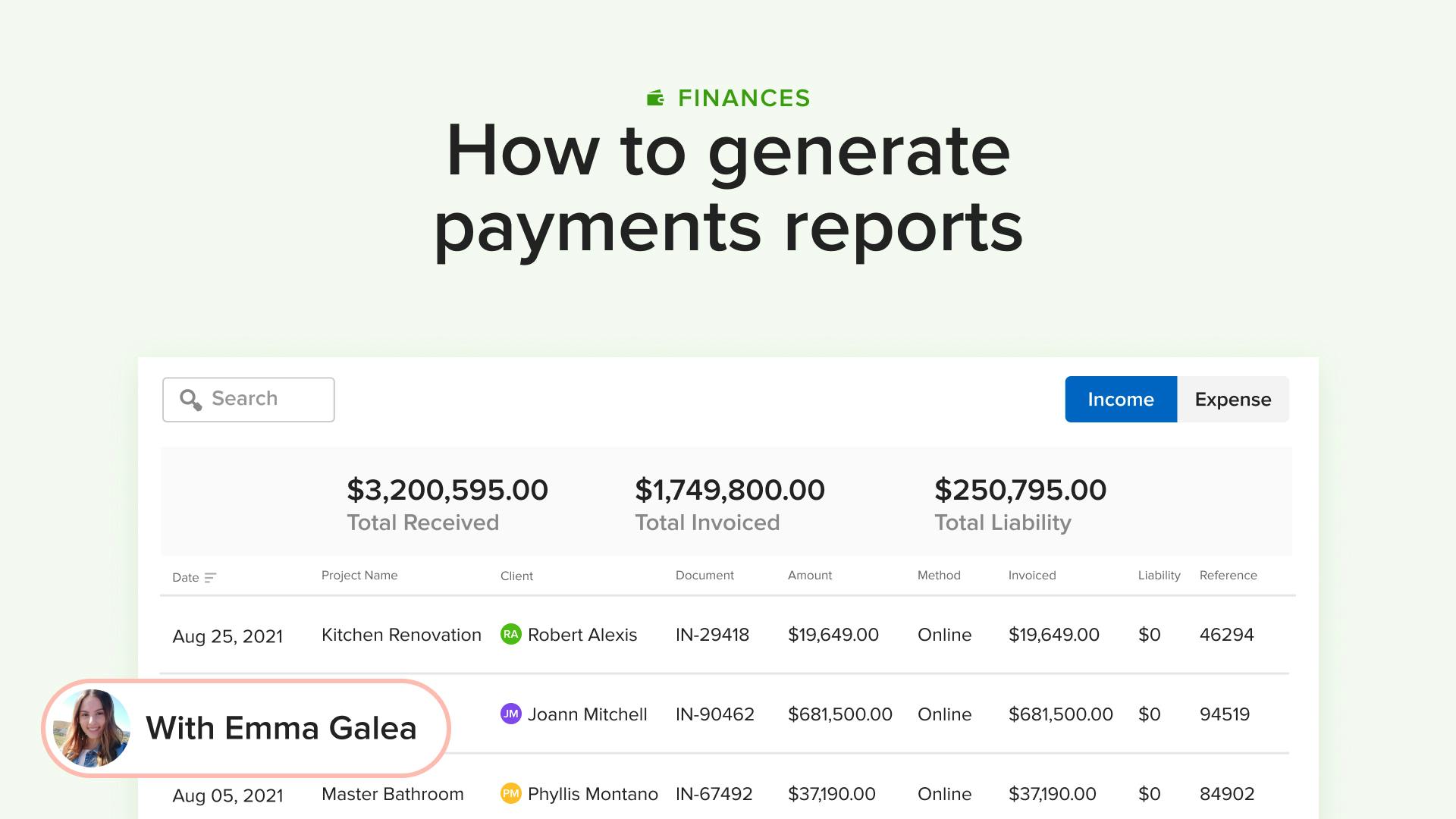Sort by Project Name column header
The image size is (1456, 819).
(359, 576)
